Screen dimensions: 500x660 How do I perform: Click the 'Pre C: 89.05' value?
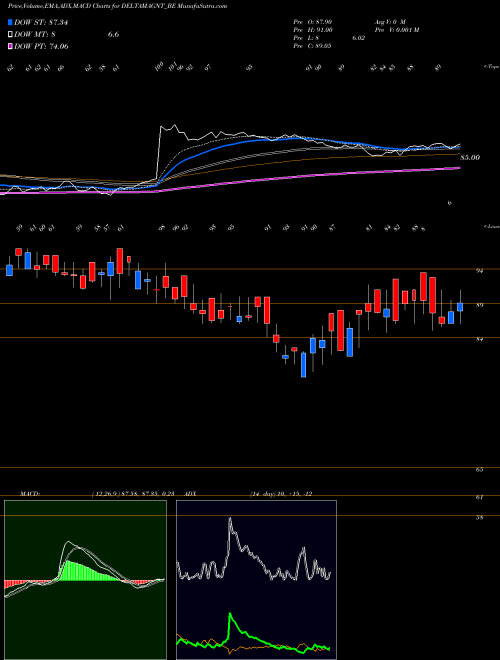tap(313, 45)
